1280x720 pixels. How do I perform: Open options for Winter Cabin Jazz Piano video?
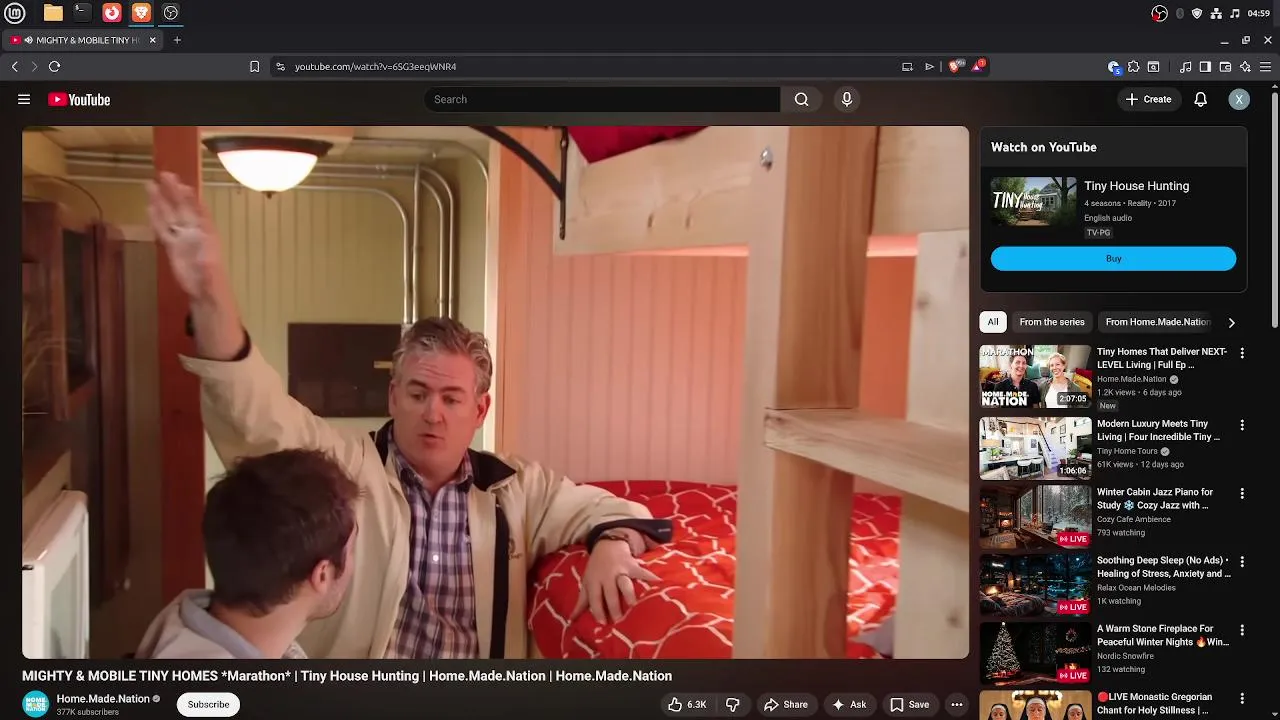pyautogui.click(x=1242, y=493)
